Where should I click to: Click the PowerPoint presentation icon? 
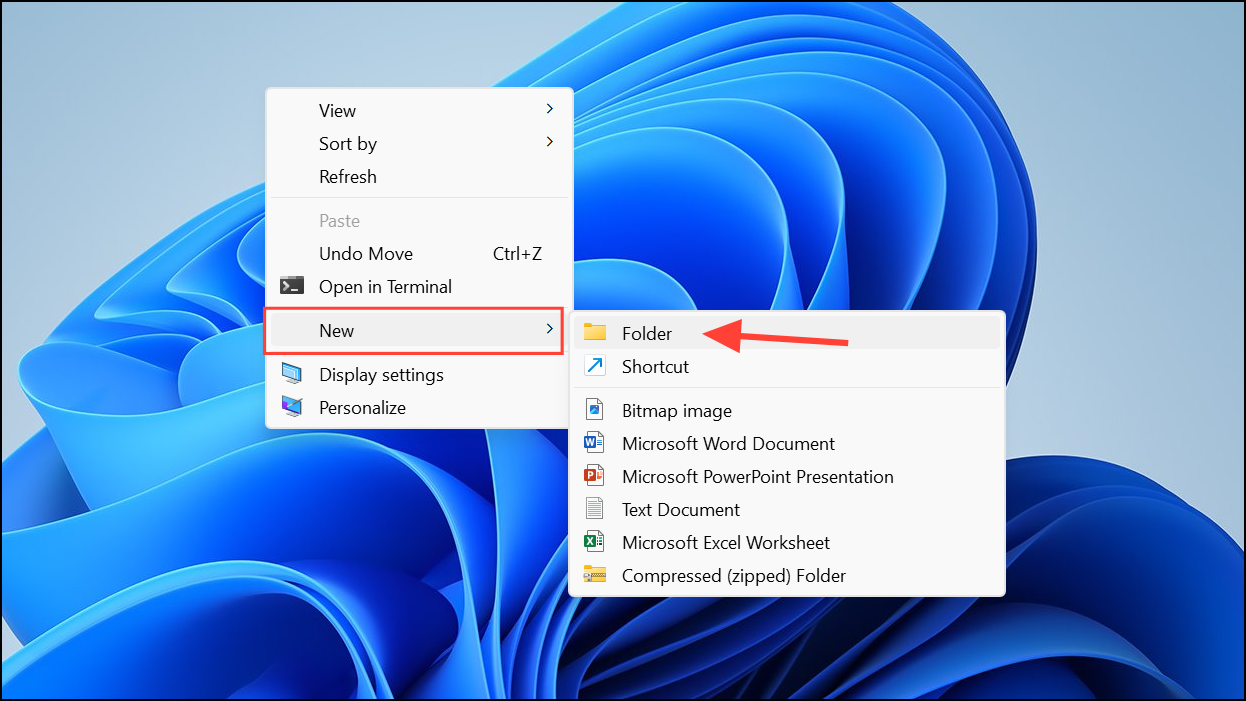(x=595, y=476)
